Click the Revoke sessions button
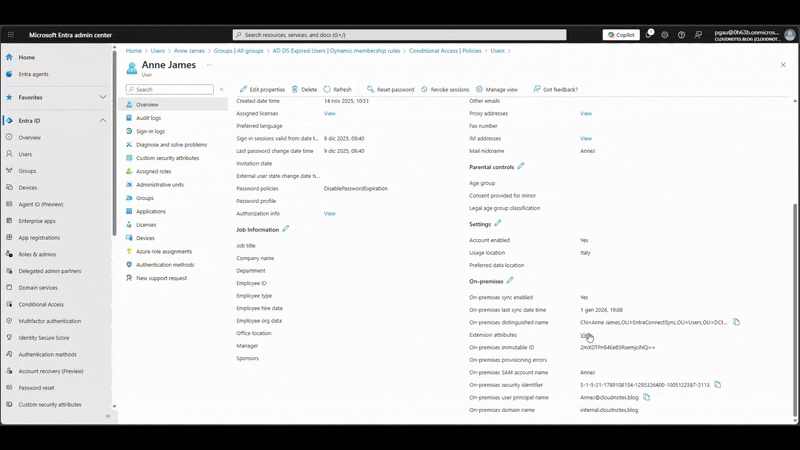This screenshot has height=450, width=800. tap(446, 90)
